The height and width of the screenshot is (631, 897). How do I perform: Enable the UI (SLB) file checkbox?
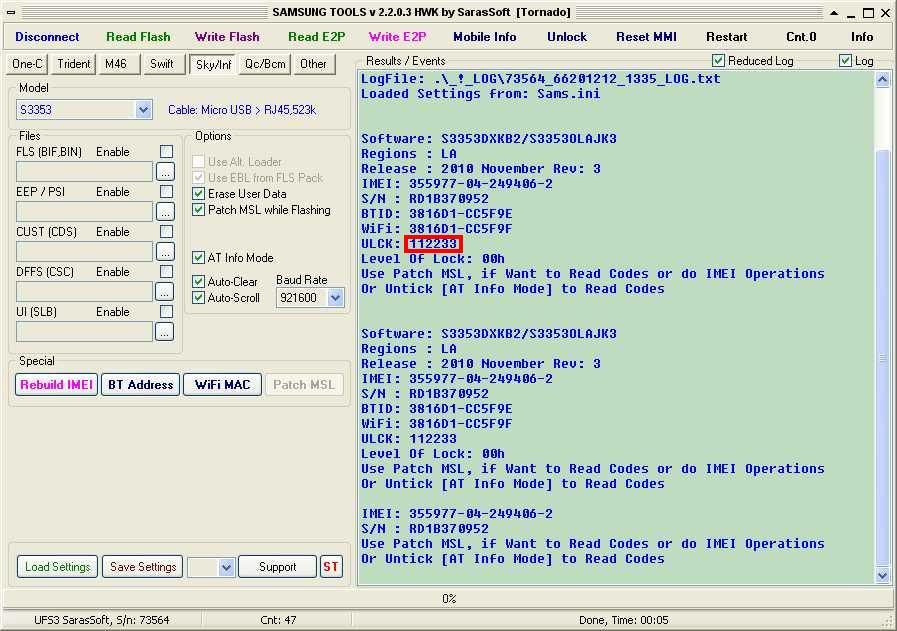coord(166,312)
